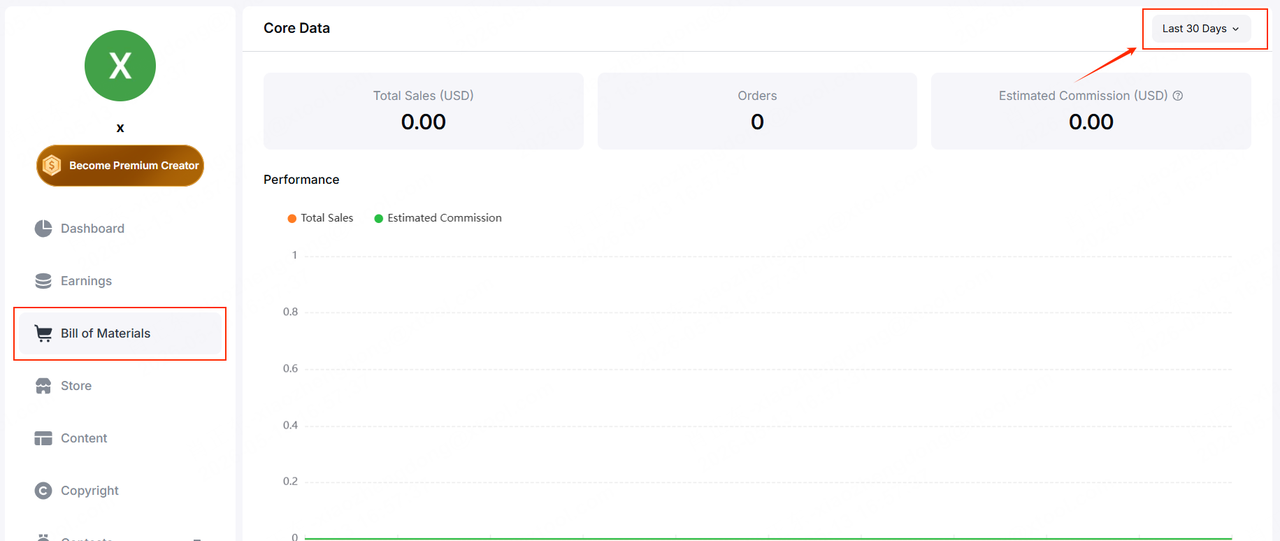
Task: Click the Store shop icon
Action: click(43, 386)
